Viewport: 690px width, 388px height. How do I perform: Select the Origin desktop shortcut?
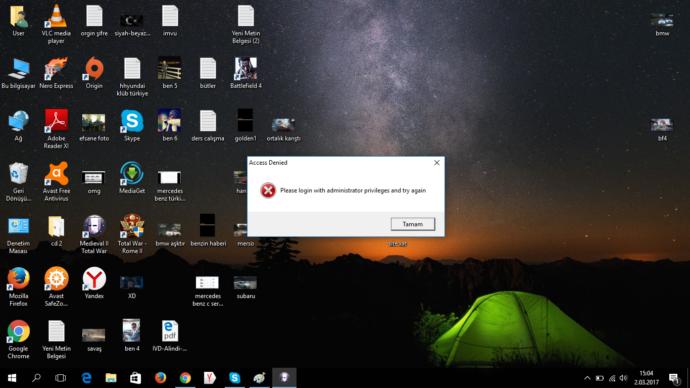[94, 73]
